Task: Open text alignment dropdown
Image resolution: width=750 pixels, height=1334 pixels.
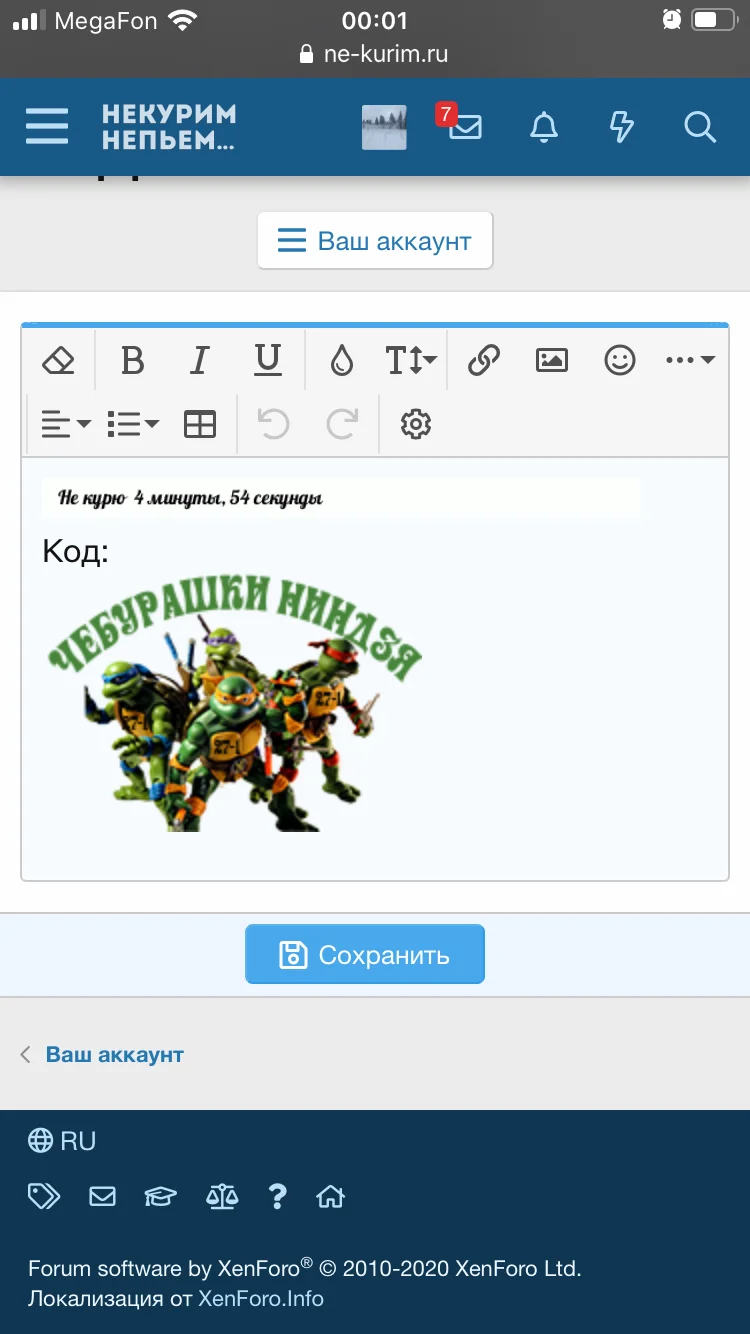Action: tap(66, 424)
